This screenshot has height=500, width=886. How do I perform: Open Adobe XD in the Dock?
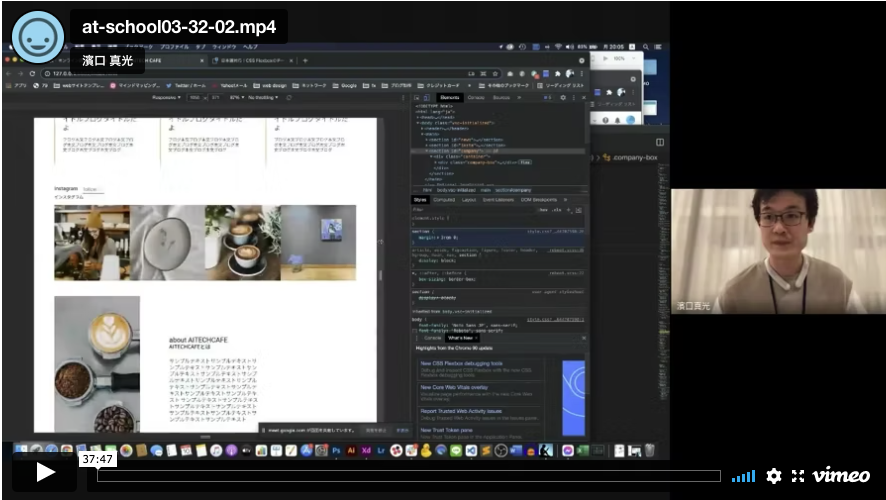click(366, 451)
